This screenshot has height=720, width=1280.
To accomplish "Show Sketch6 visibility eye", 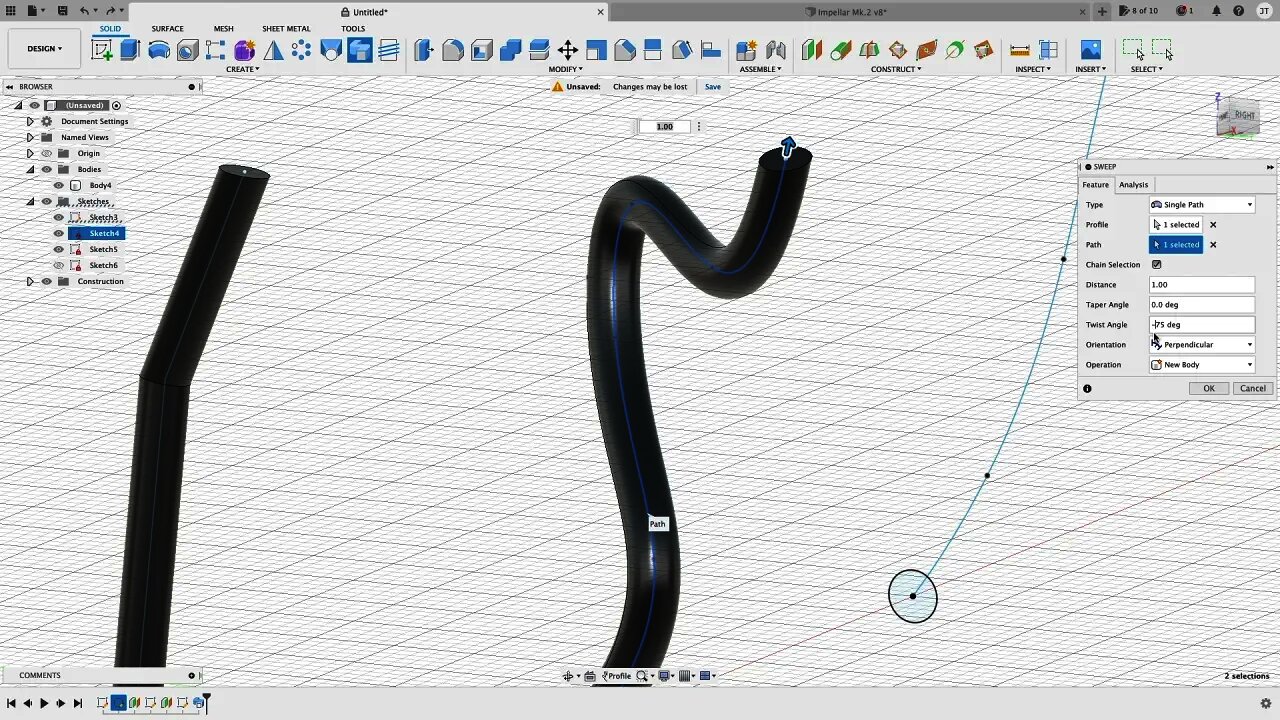I will tap(59, 265).
